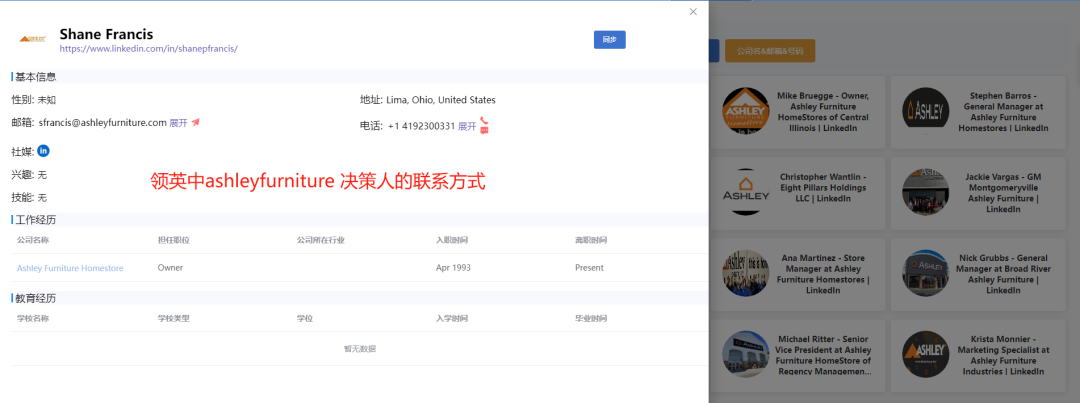Open Mike Bruegge's avatar in results
This screenshot has height=403, width=1080.
745,111
